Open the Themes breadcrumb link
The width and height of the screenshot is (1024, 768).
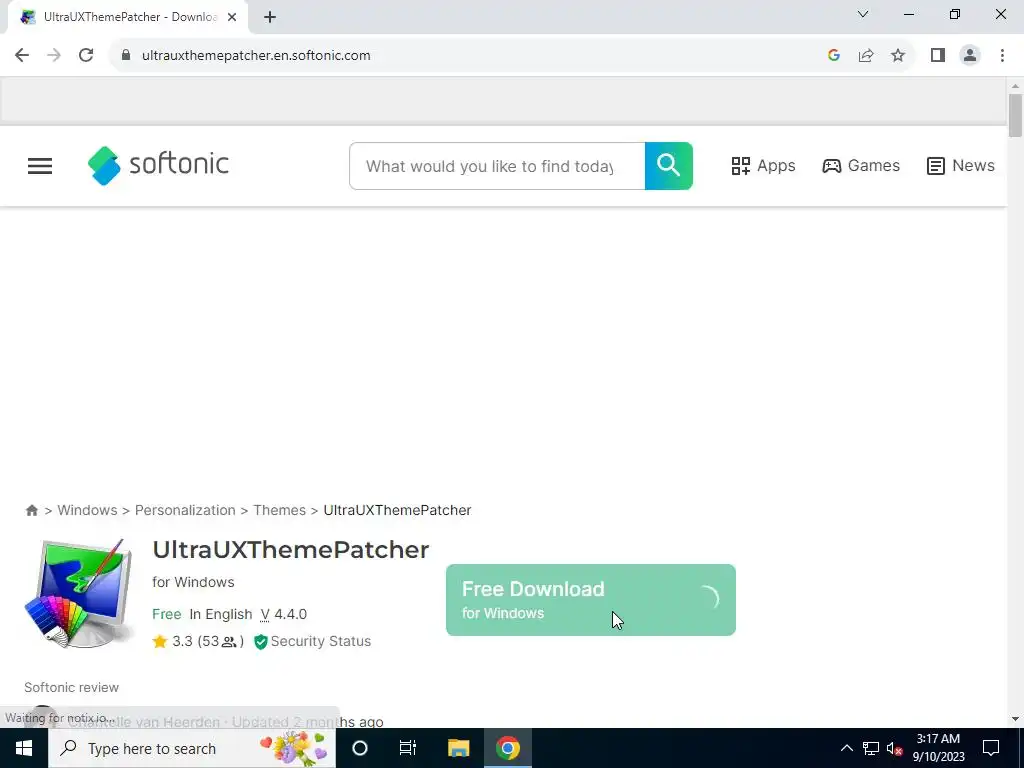click(x=280, y=510)
